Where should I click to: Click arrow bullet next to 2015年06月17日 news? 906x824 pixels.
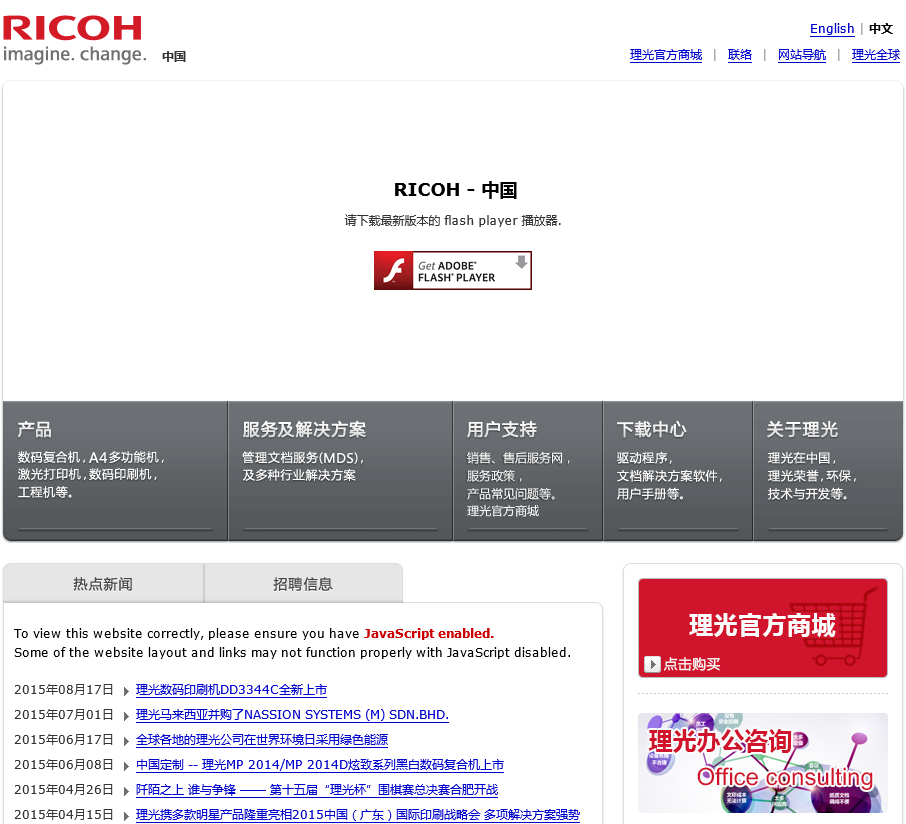coord(126,741)
